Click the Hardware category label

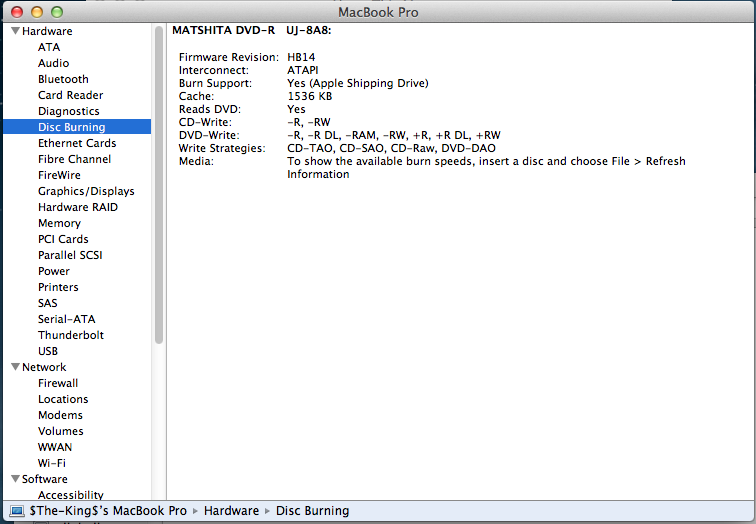[47, 31]
